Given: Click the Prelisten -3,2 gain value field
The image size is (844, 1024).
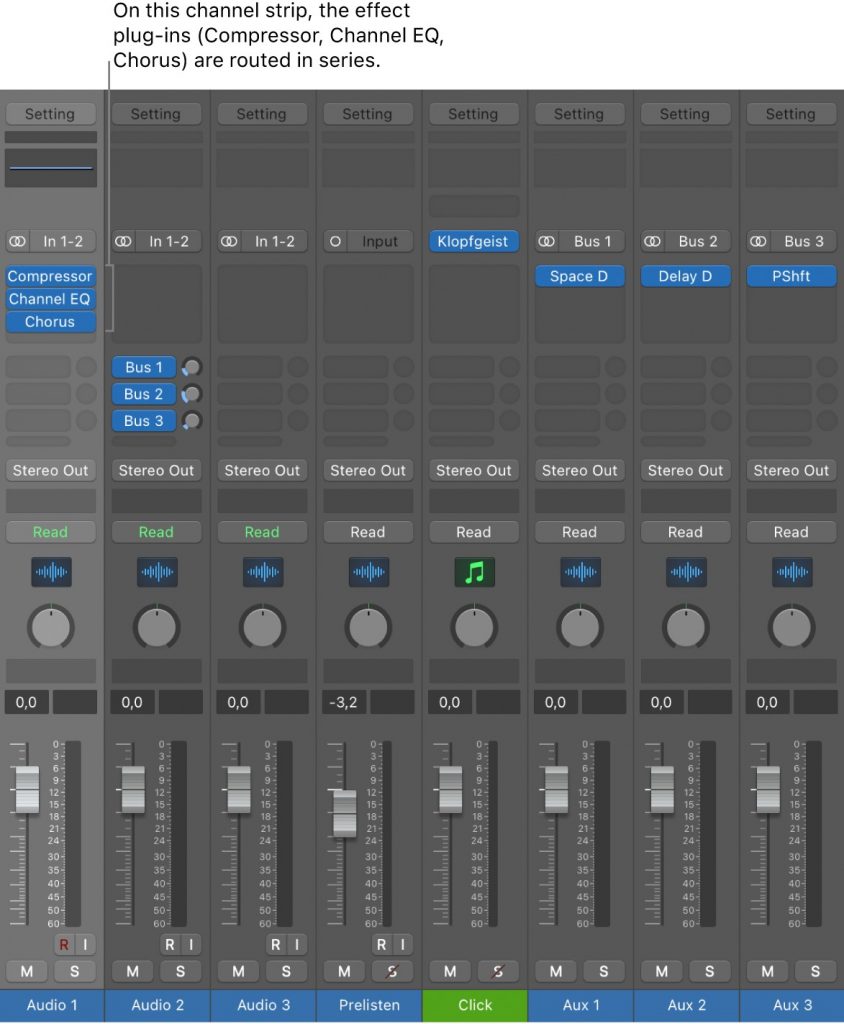Looking at the screenshot, I should 344,703.
